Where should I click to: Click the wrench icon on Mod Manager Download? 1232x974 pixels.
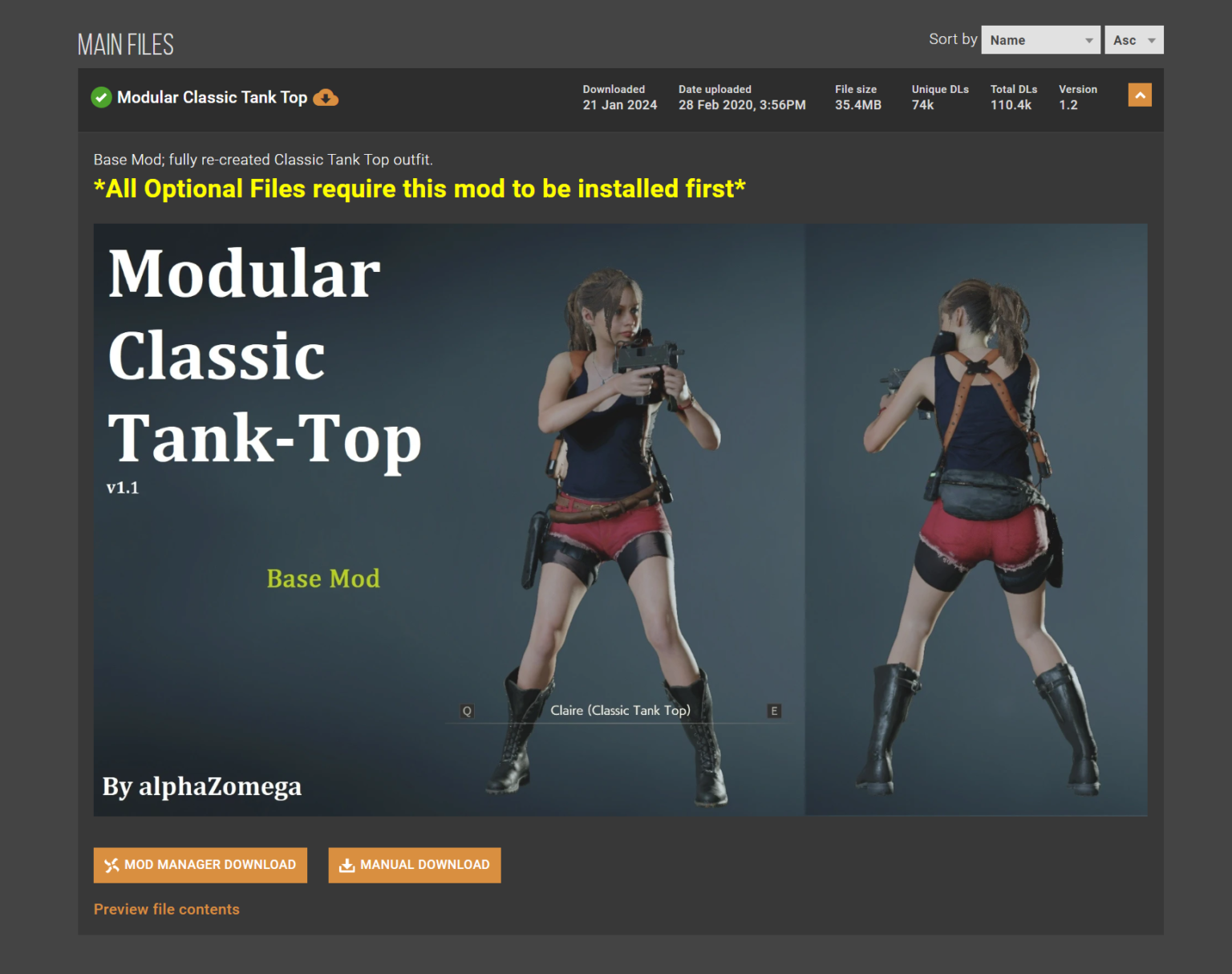click(x=111, y=865)
